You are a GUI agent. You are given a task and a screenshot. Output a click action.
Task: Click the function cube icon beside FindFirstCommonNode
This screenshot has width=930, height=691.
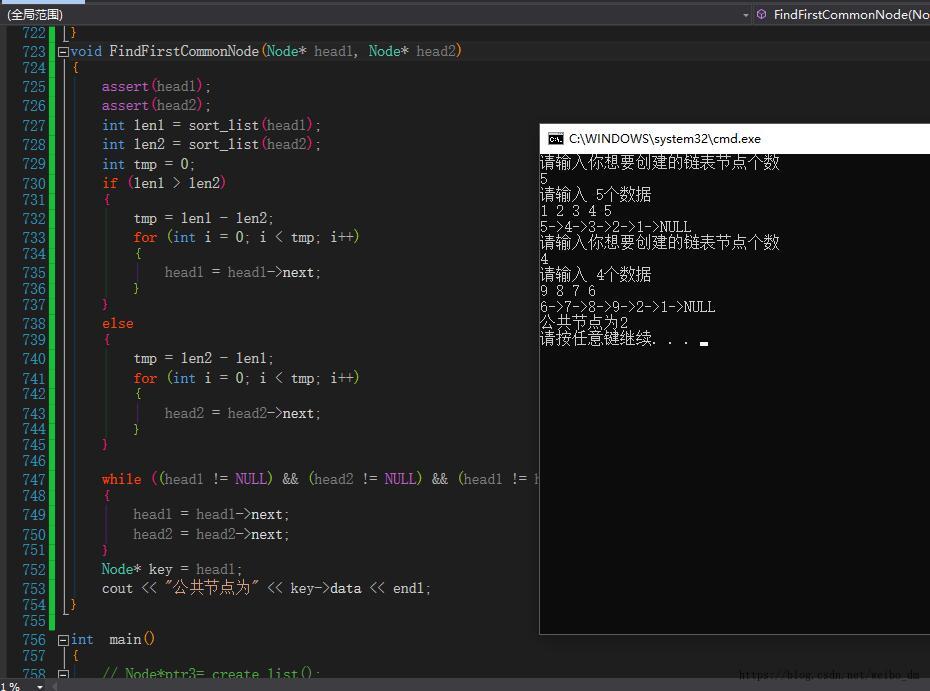pos(762,14)
